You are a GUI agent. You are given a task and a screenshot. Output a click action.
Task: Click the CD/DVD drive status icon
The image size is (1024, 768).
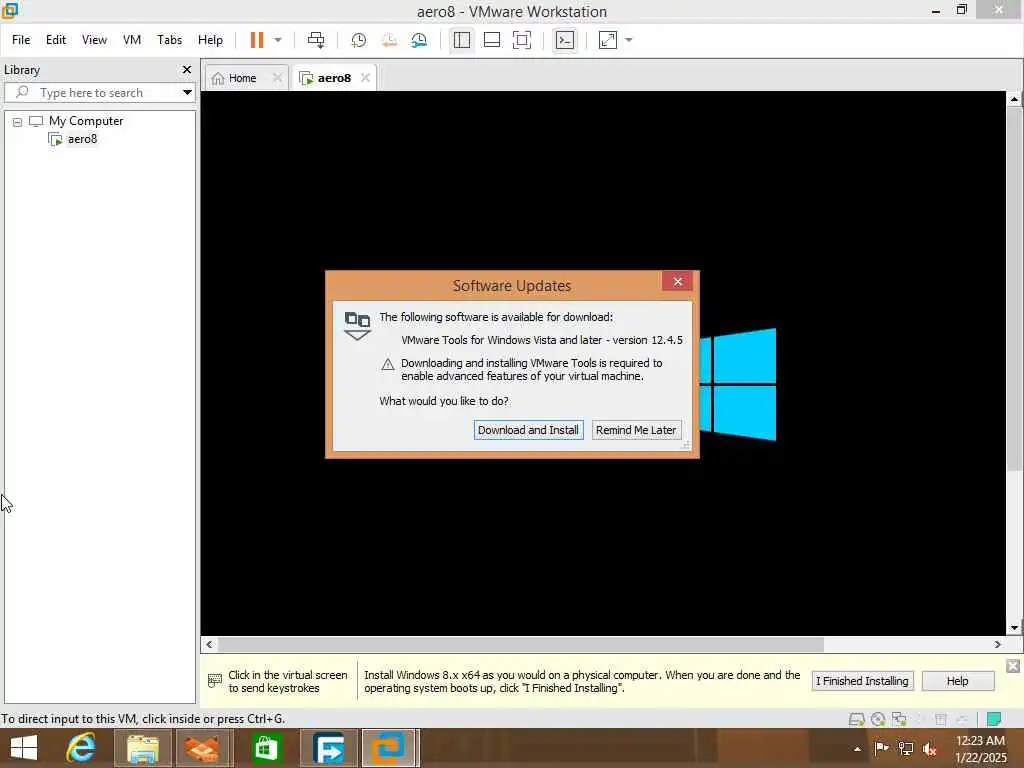click(878, 720)
